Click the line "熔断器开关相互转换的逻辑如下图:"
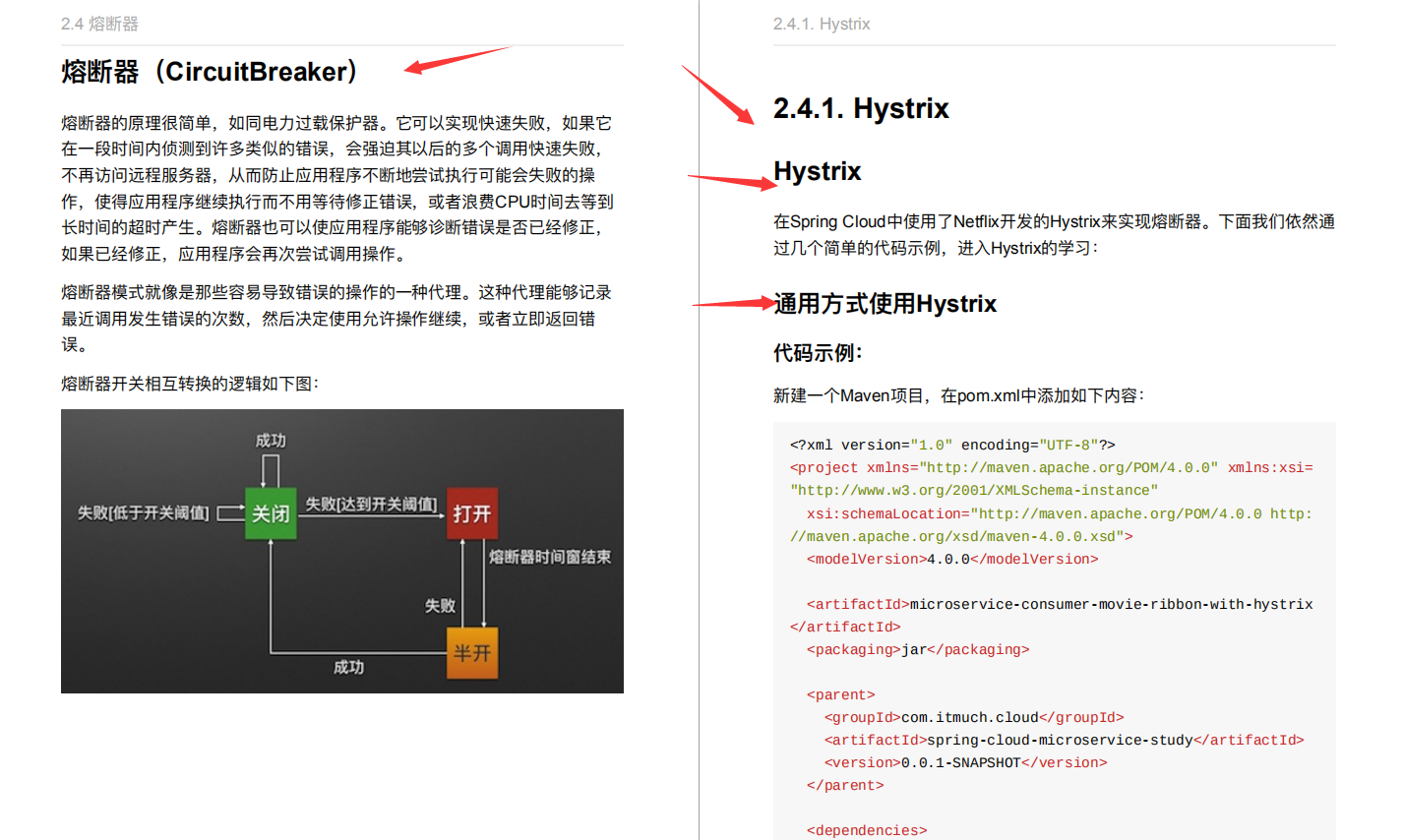Screen dimensions: 1403x840 190,384
